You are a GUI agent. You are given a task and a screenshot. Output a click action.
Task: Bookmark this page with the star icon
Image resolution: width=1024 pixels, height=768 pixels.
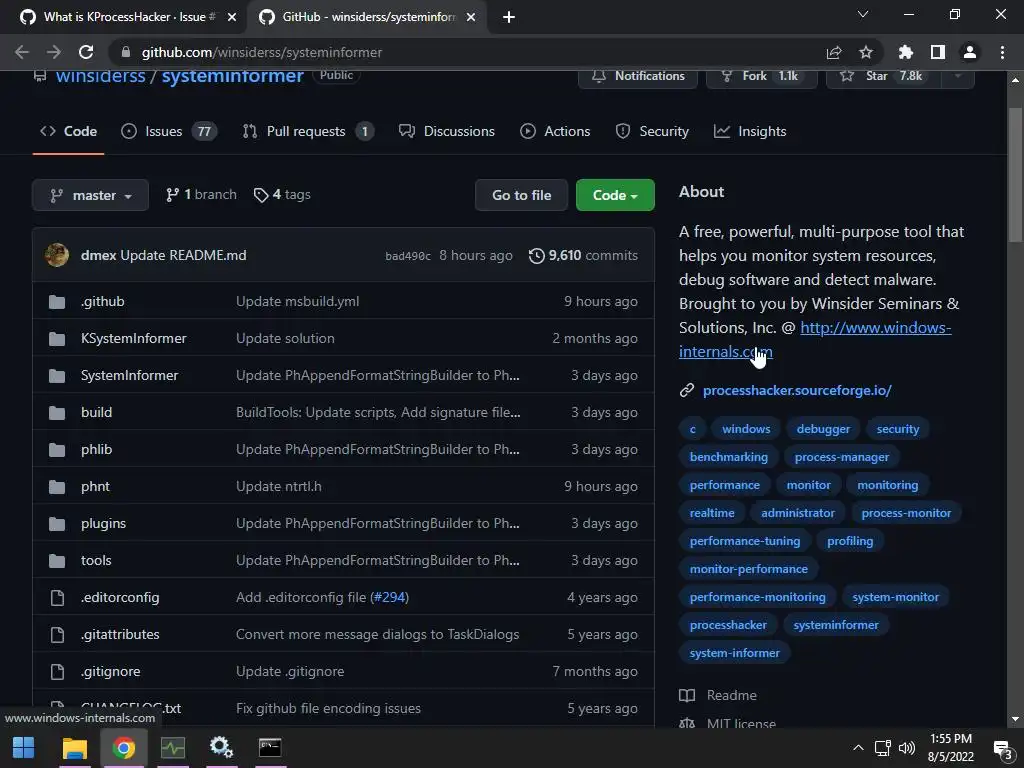(x=865, y=52)
